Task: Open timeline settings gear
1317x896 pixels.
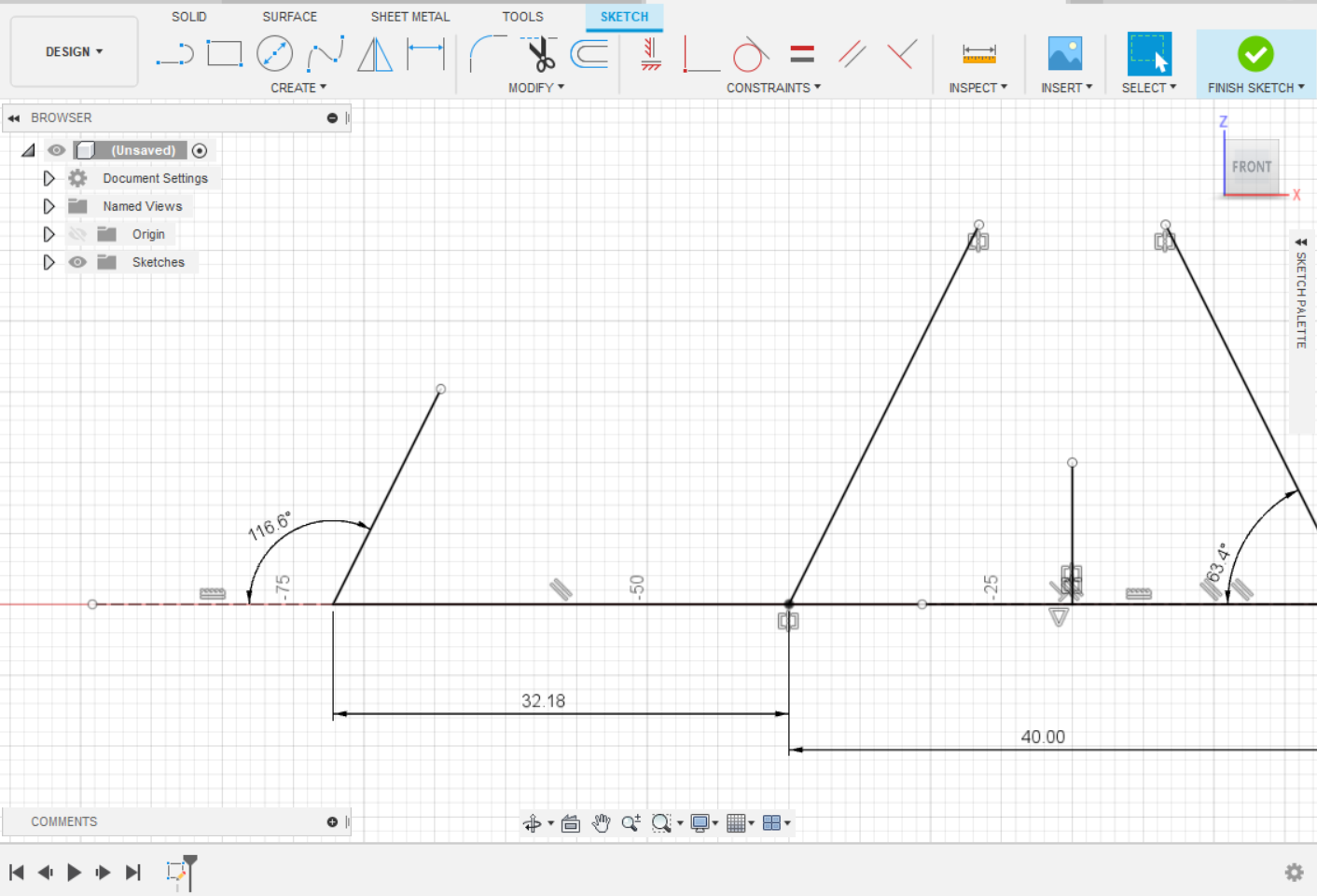Action: point(1294,872)
